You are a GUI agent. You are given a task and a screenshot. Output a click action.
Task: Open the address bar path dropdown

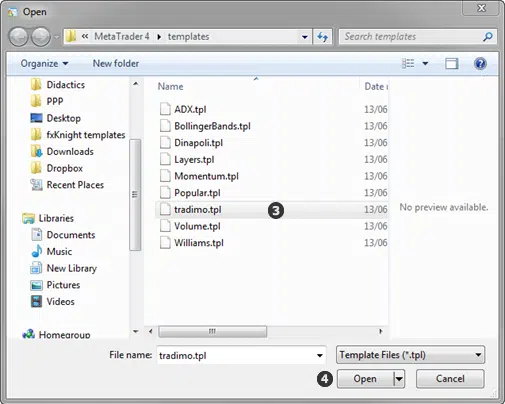click(x=304, y=37)
